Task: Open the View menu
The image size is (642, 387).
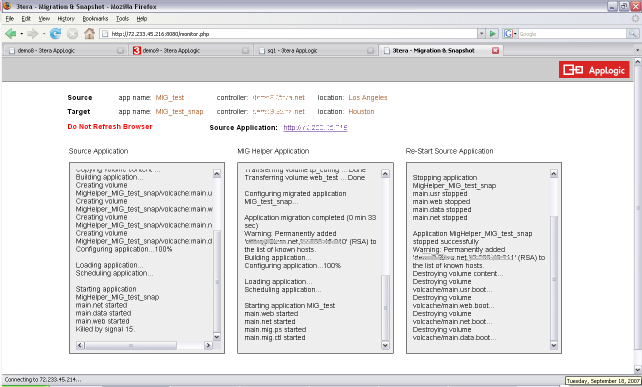Action: pyautogui.click(x=44, y=18)
